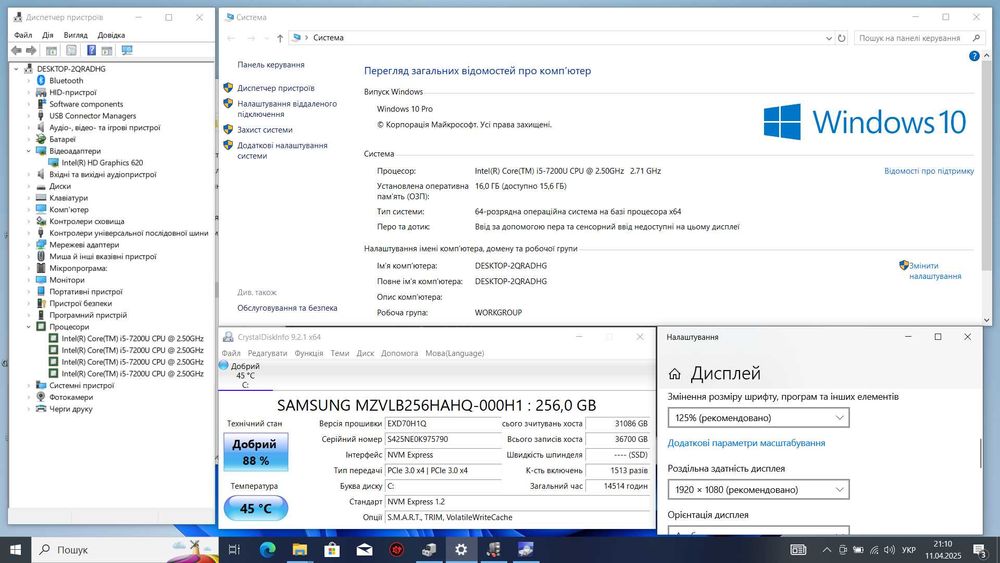Select the Фотокамери category icon

pyautogui.click(x=41, y=397)
